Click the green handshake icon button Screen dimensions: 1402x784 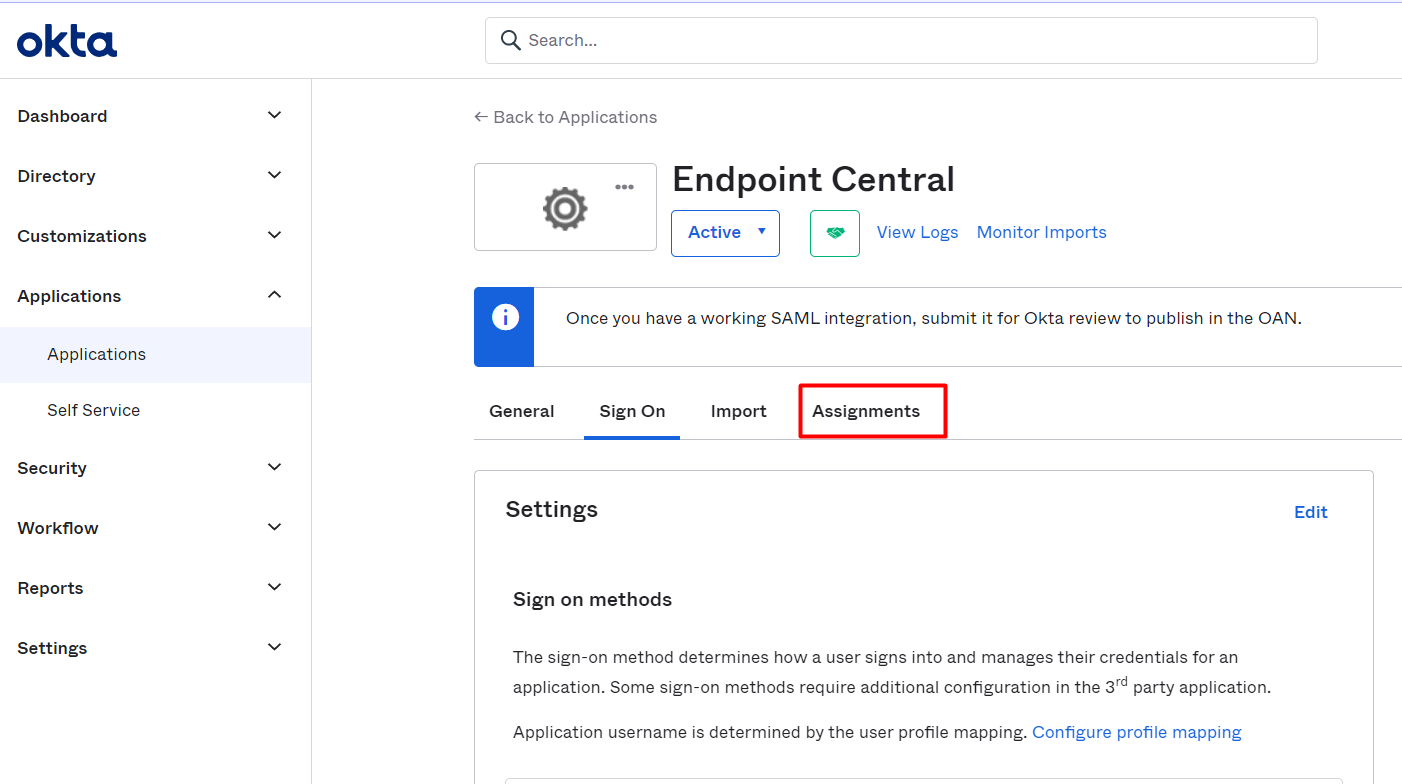(834, 232)
